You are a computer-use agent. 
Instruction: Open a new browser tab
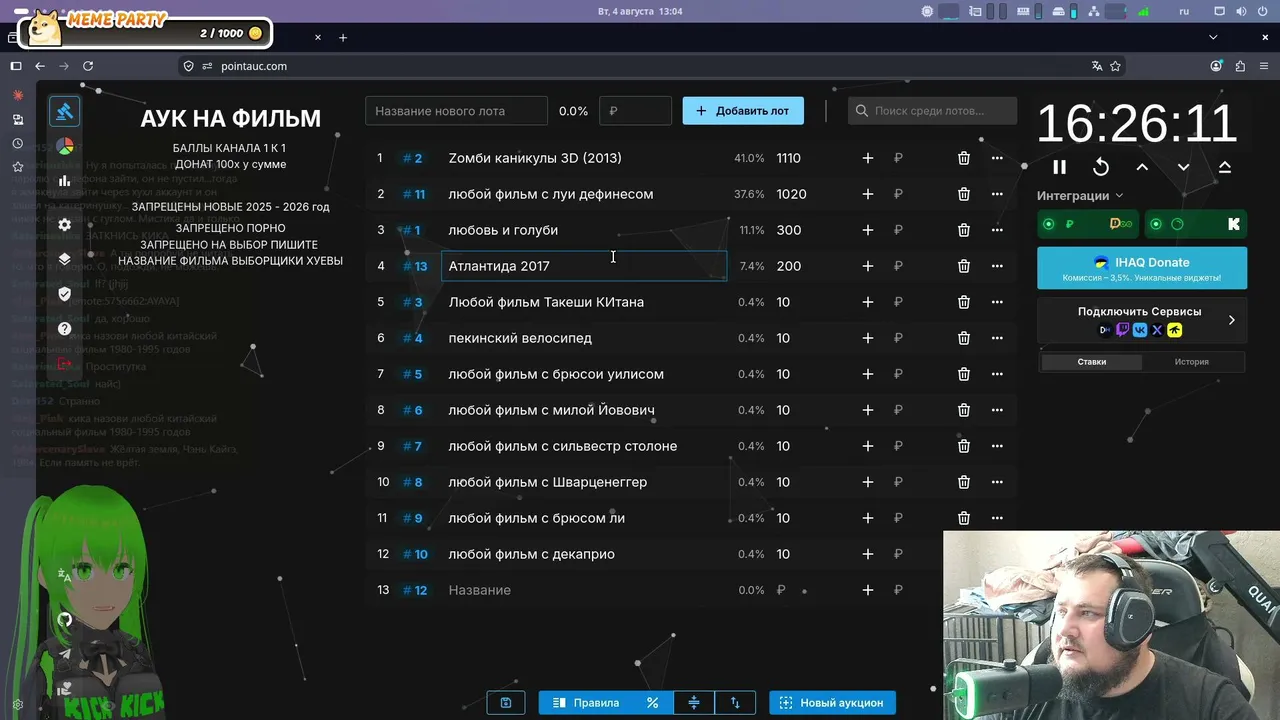coord(343,37)
